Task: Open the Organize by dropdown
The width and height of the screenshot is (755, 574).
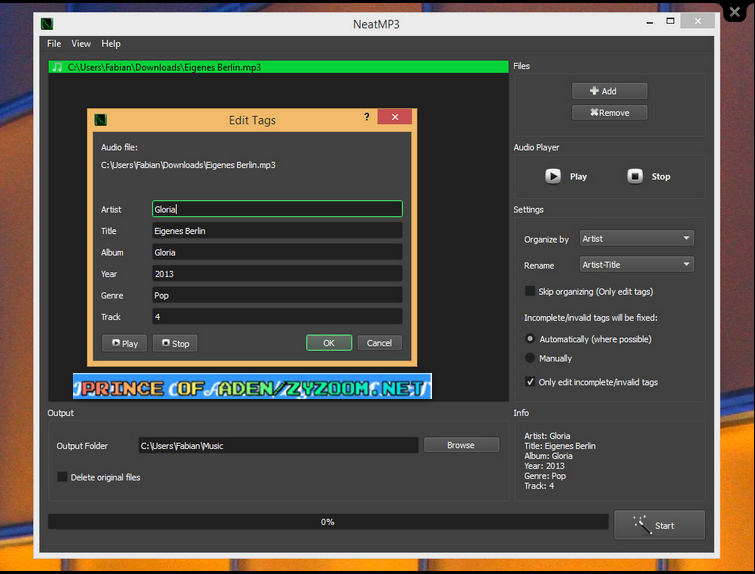Action: (x=637, y=238)
